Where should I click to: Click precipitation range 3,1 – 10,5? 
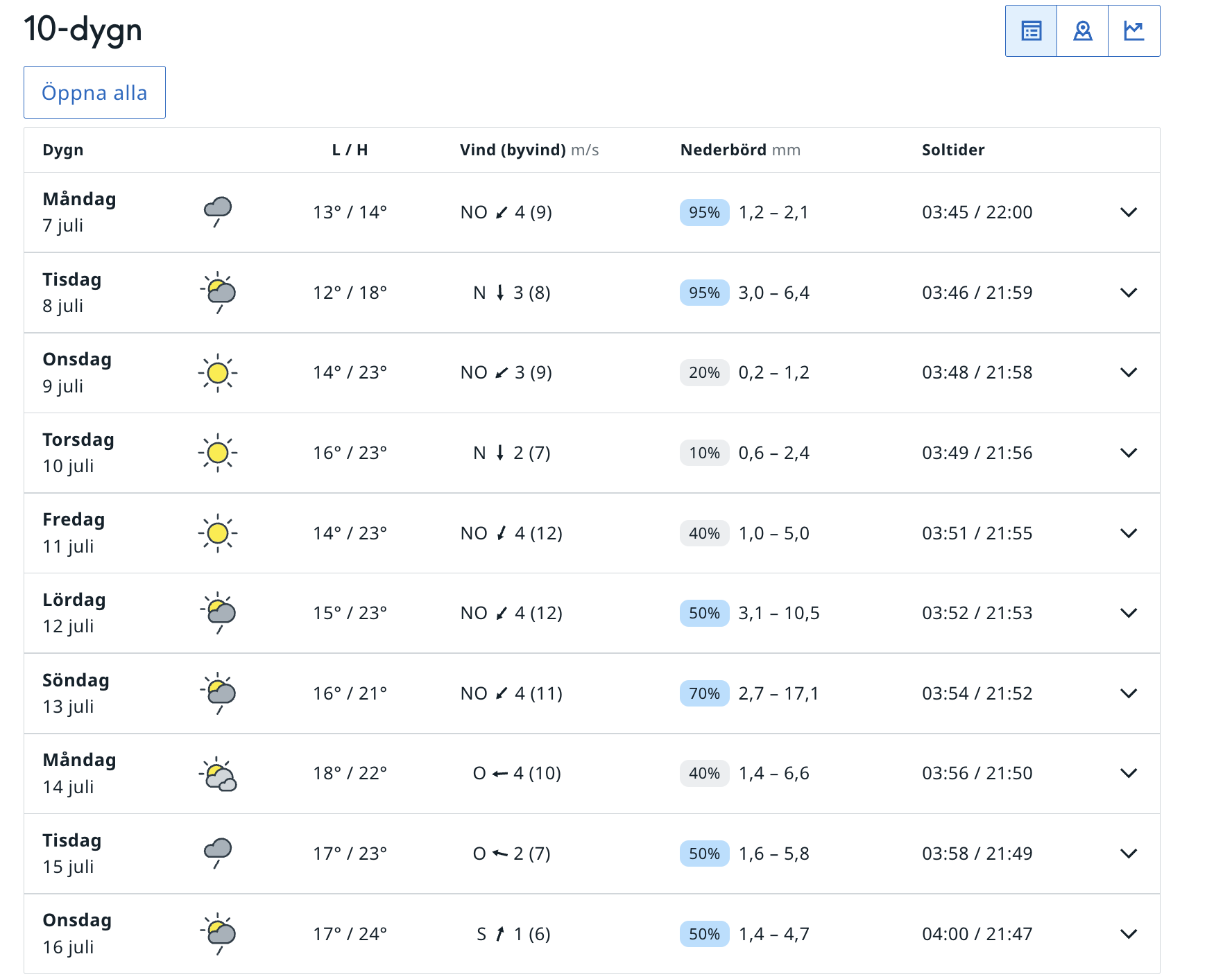pyautogui.click(x=779, y=613)
